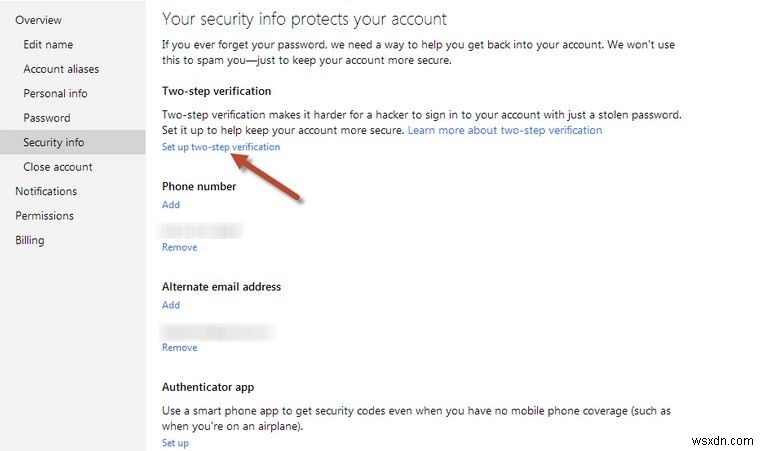This screenshot has width=765, height=451.
Task: Add an alternate email address
Action: pos(171,305)
